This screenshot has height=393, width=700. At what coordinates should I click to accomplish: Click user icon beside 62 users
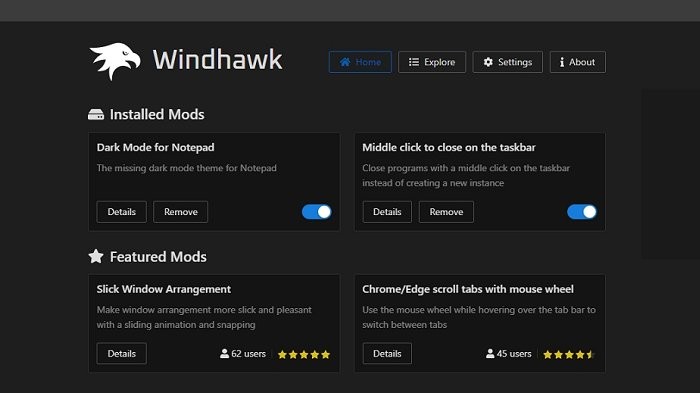click(x=224, y=354)
